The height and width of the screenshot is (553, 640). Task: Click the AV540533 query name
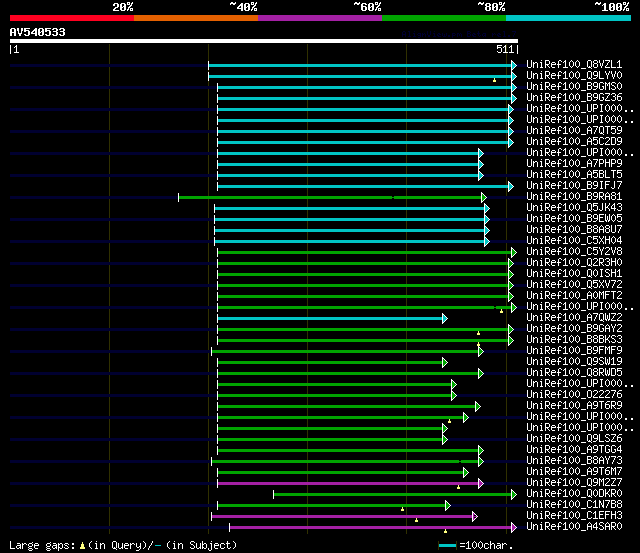[38, 32]
